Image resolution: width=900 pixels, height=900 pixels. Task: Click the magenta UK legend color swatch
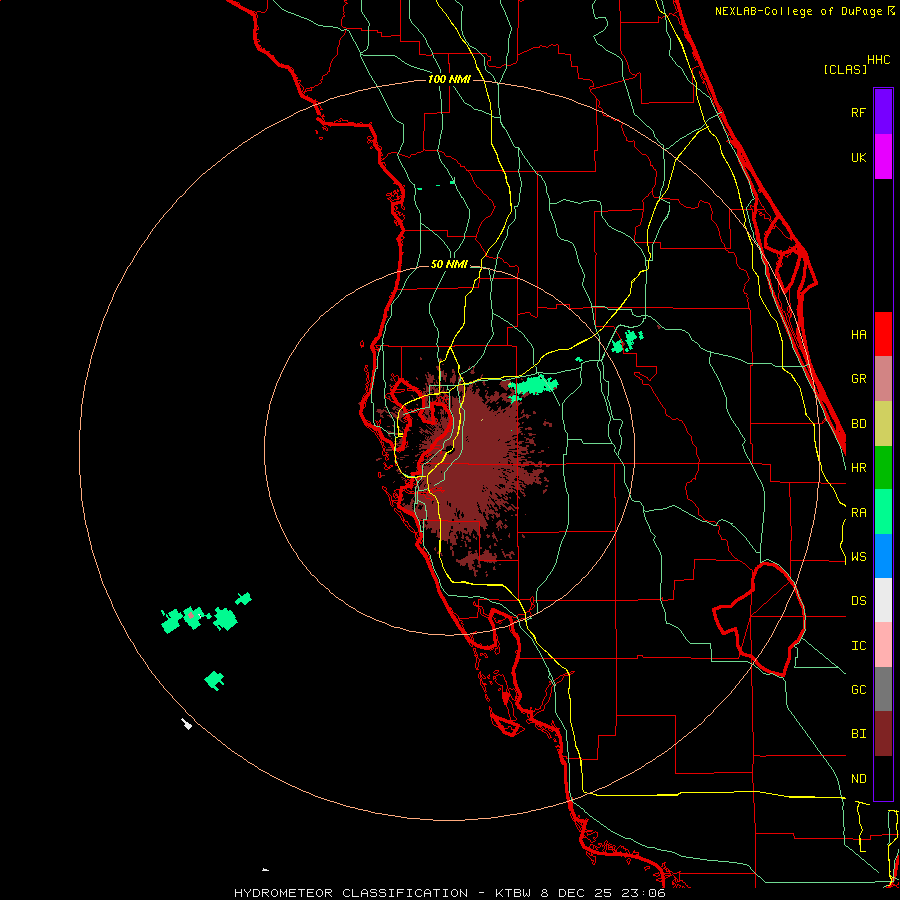pos(883,157)
